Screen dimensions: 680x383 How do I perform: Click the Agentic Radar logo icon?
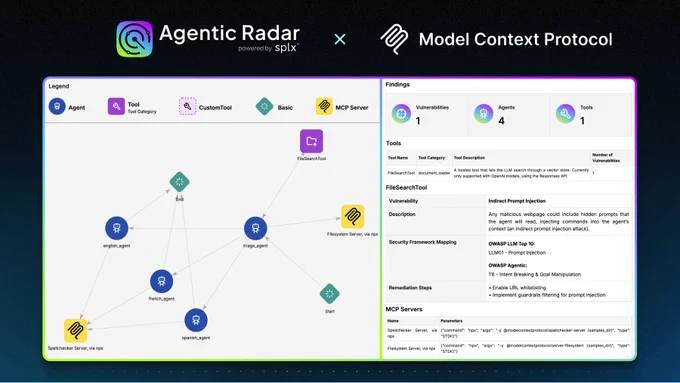[134, 39]
